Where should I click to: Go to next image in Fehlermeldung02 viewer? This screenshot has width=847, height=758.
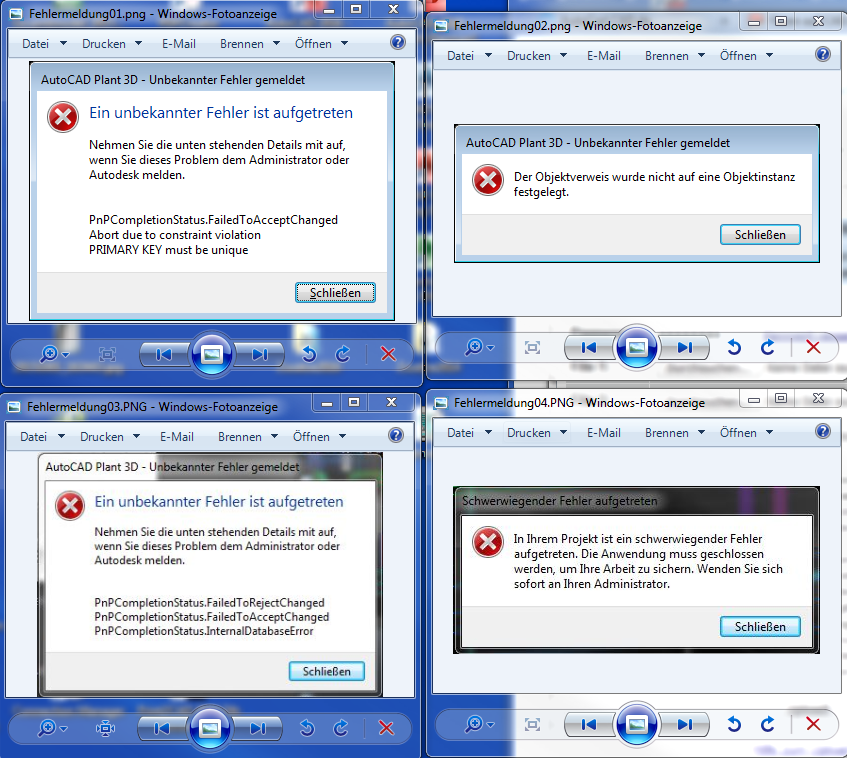pos(684,347)
